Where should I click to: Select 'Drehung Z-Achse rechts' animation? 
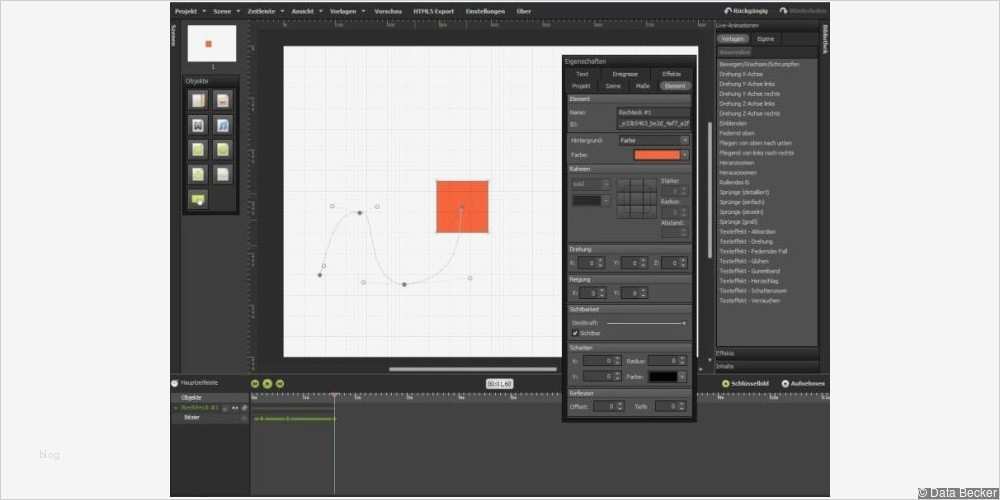tap(749, 114)
